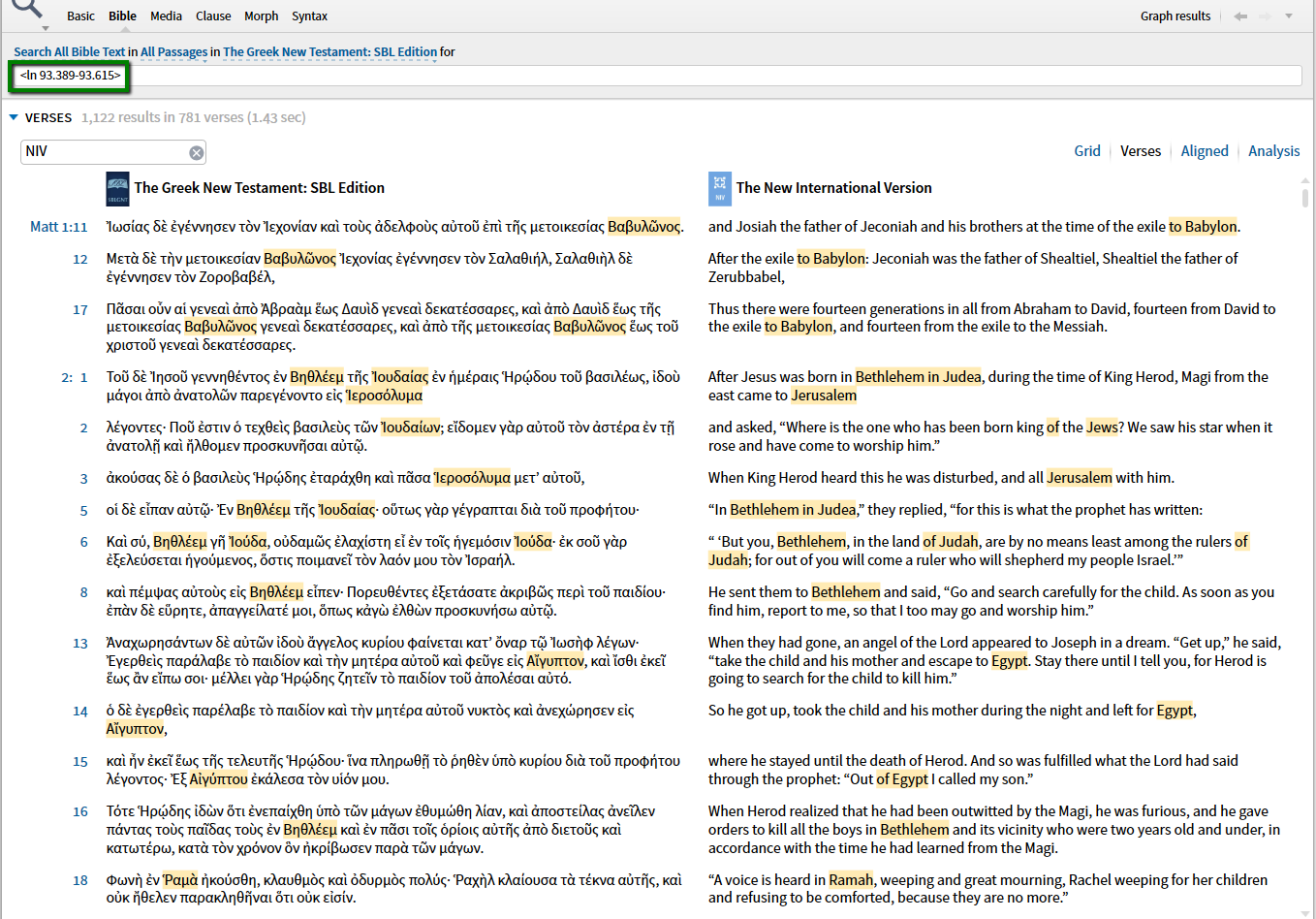Click the SBL Edition column title text

(x=260, y=188)
